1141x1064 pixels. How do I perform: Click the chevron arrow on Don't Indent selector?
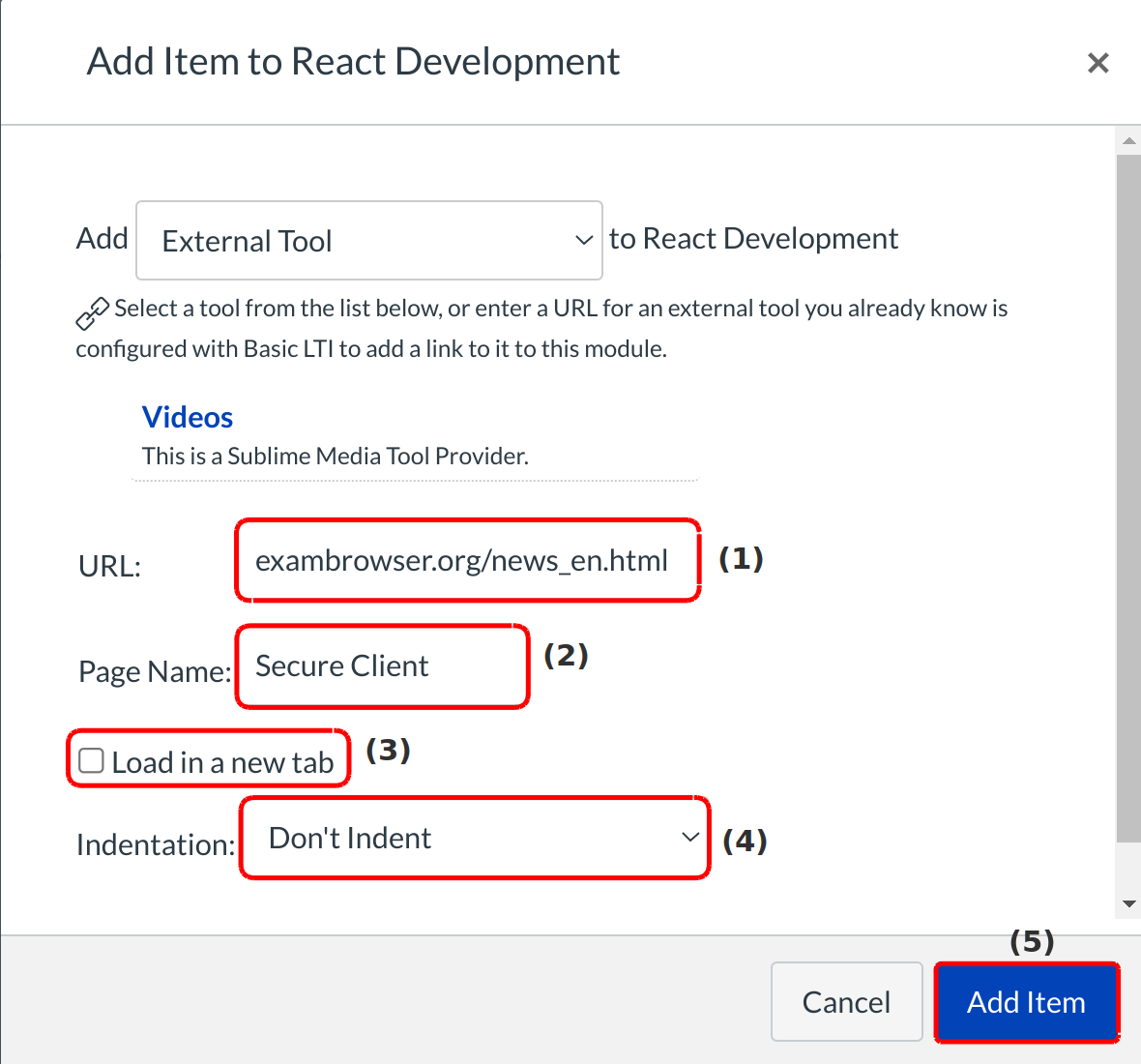pyautogui.click(x=689, y=838)
